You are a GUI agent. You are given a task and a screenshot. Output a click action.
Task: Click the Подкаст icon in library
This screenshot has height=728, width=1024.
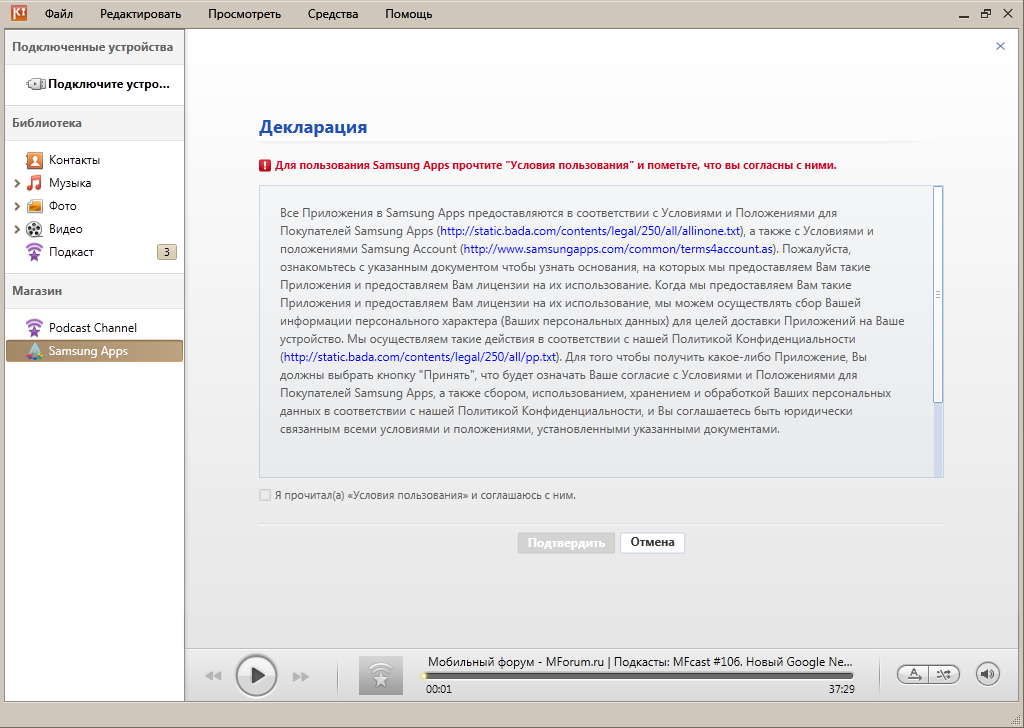click(34, 252)
